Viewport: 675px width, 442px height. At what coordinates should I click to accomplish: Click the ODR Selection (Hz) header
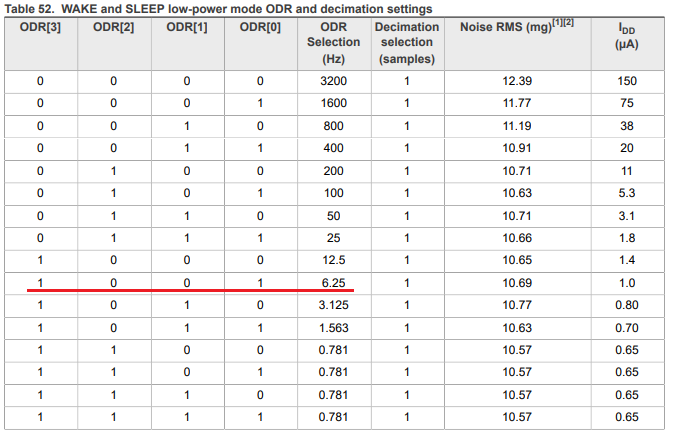click(333, 42)
